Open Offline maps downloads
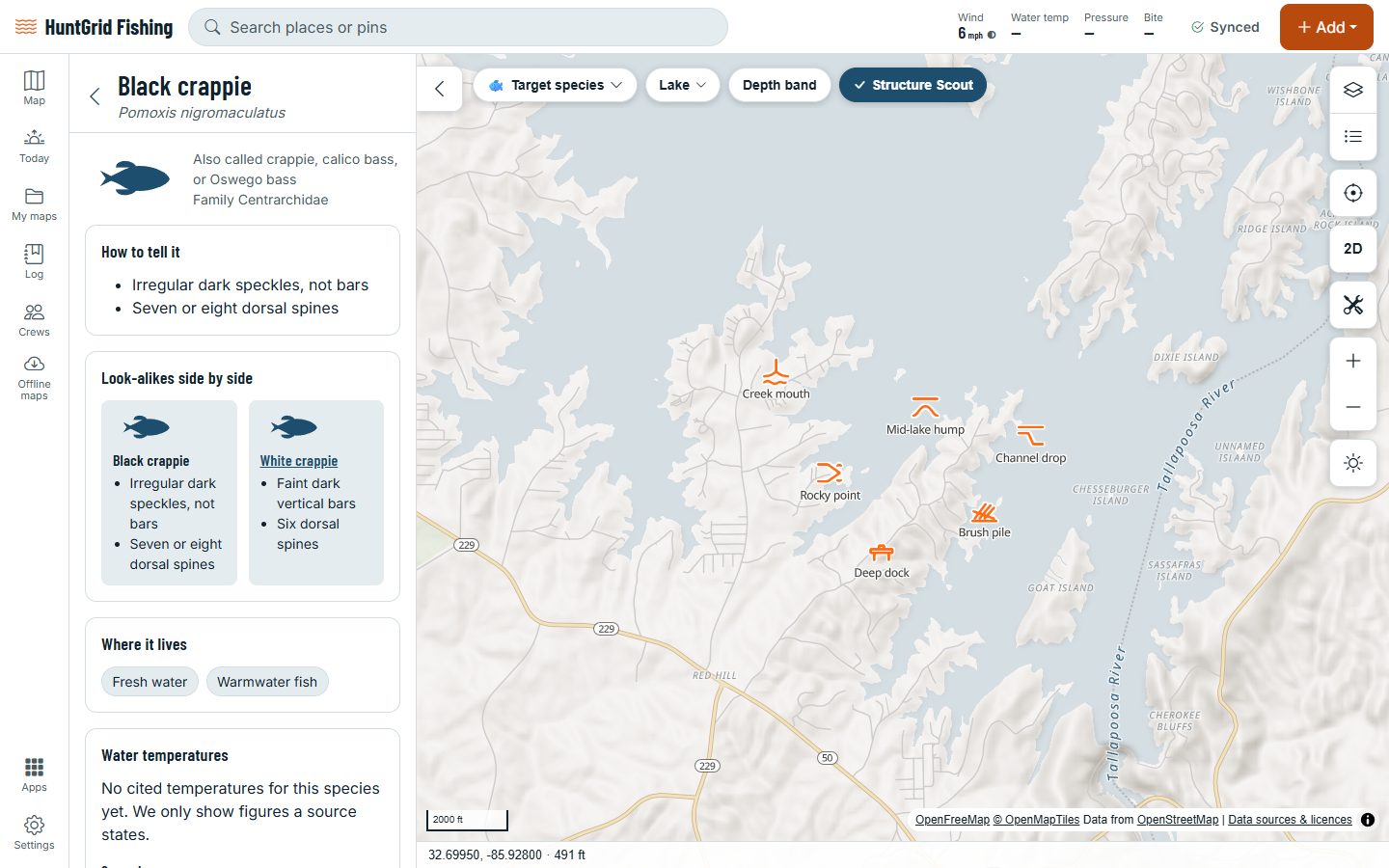The image size is (1389, 868). pos(34,377)
